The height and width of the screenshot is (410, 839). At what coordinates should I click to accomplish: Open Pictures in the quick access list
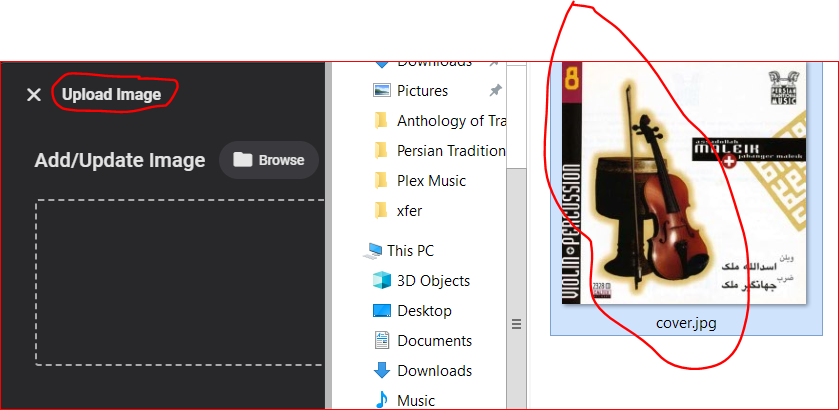[422, 90]
